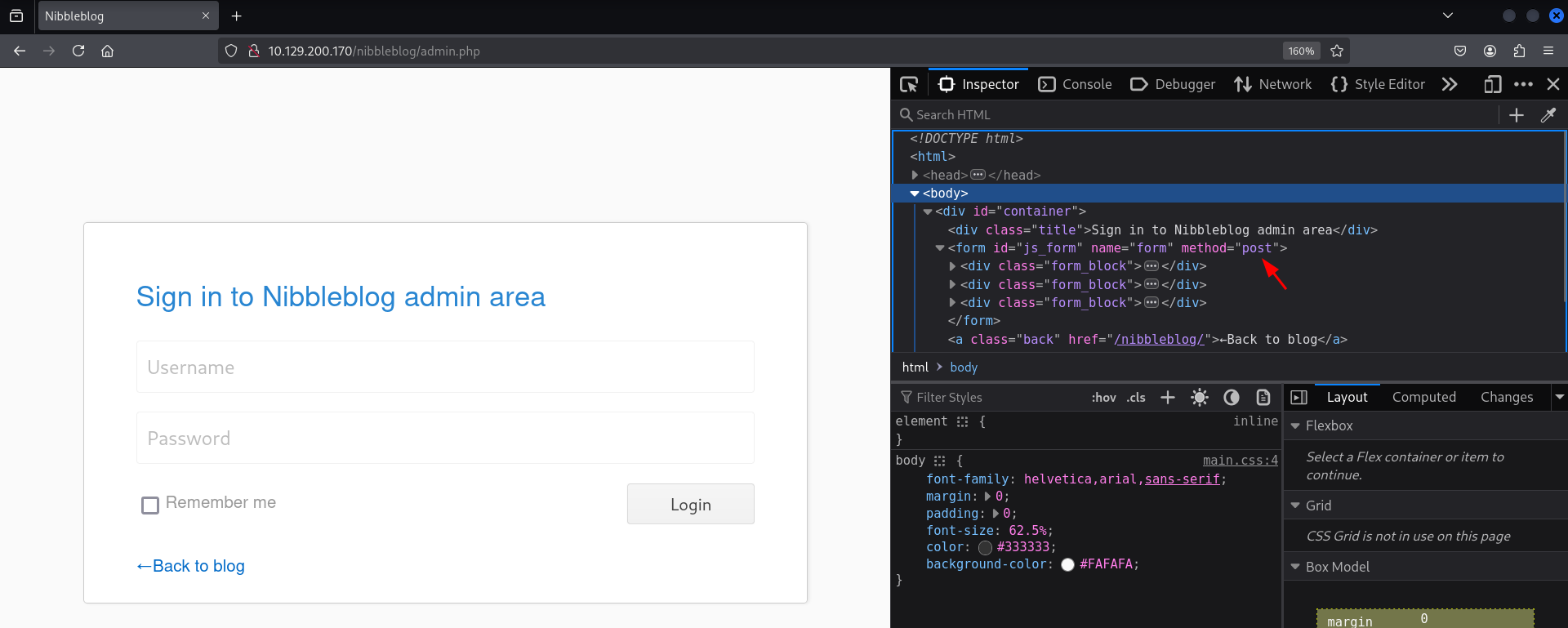Open responsive design mode icon
The width and height of the screenshot is (1568, 628).
click(1492, 84)
